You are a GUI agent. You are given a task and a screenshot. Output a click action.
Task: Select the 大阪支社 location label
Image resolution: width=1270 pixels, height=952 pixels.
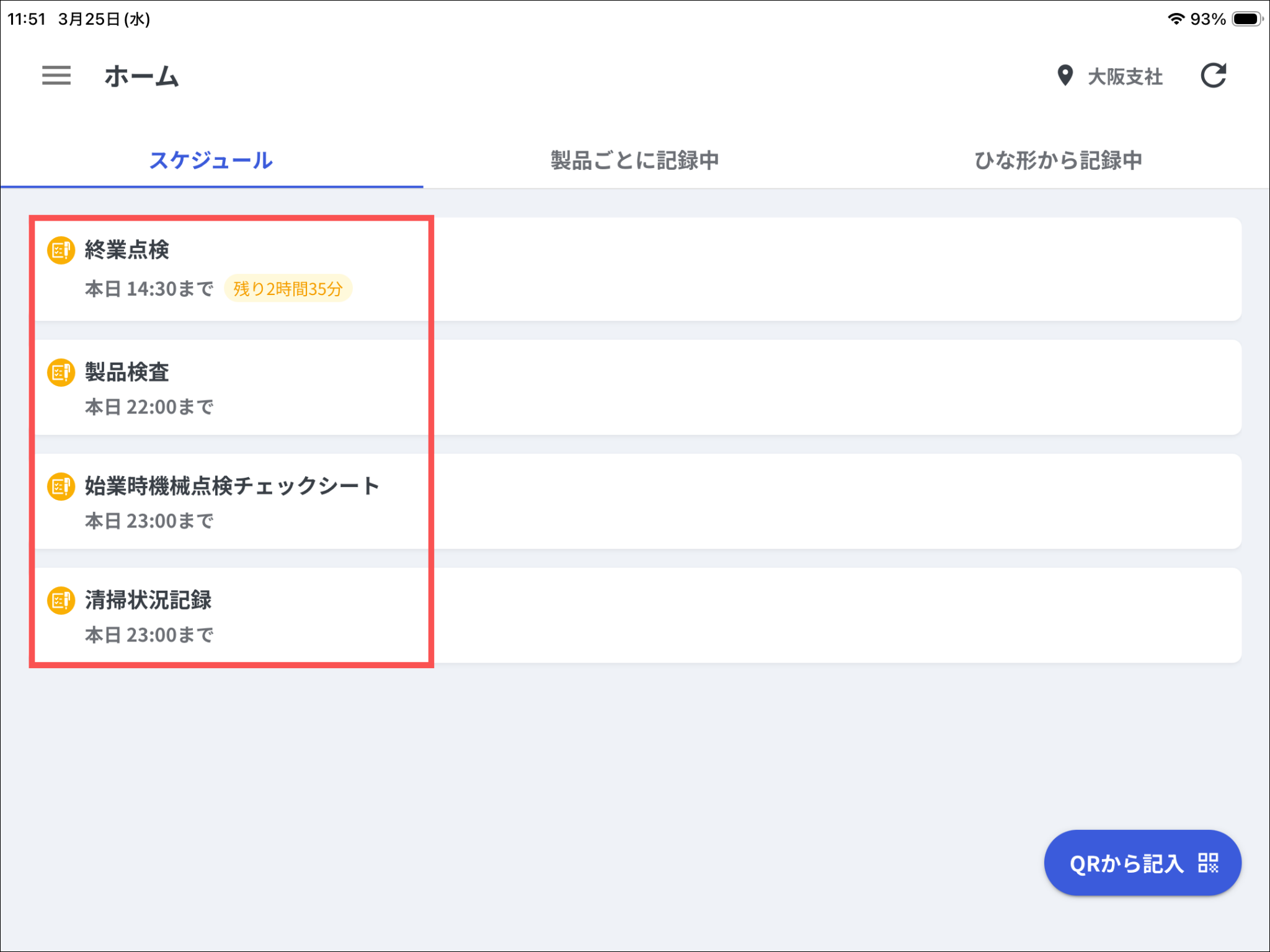1125,77
